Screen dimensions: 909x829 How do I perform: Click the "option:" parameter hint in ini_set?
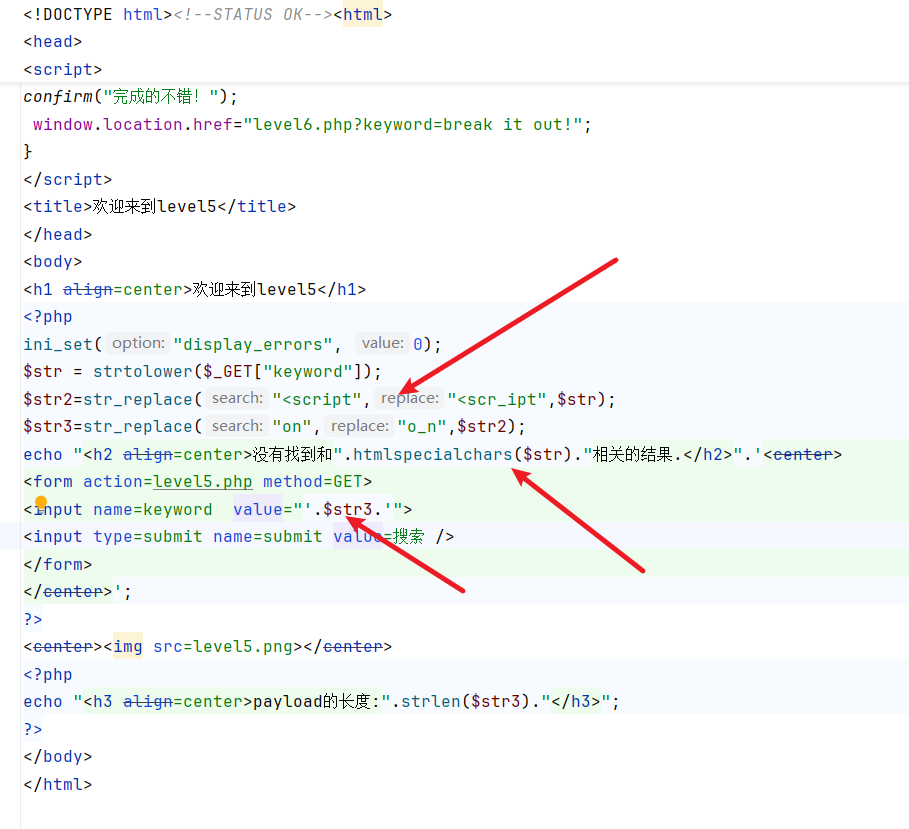coord(138,343)
